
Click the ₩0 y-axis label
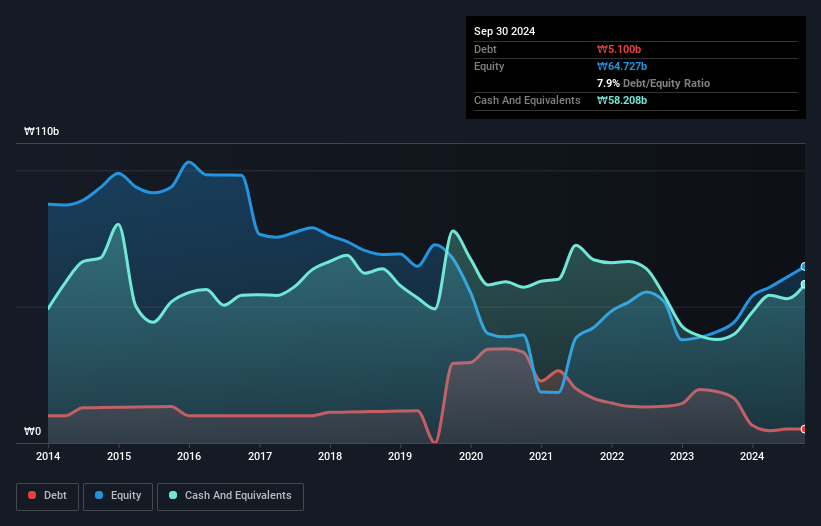(32, 431)
